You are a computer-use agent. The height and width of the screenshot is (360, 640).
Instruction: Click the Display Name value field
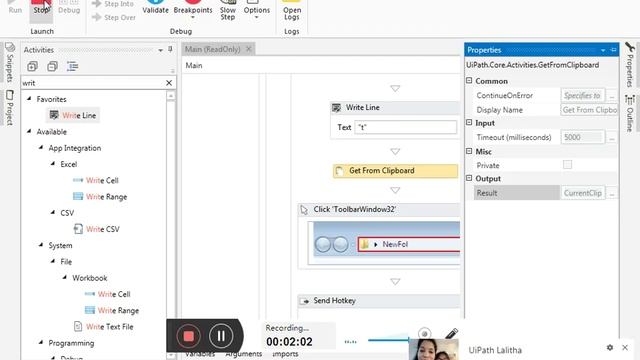pyautogui.click(x=589, y=110)
